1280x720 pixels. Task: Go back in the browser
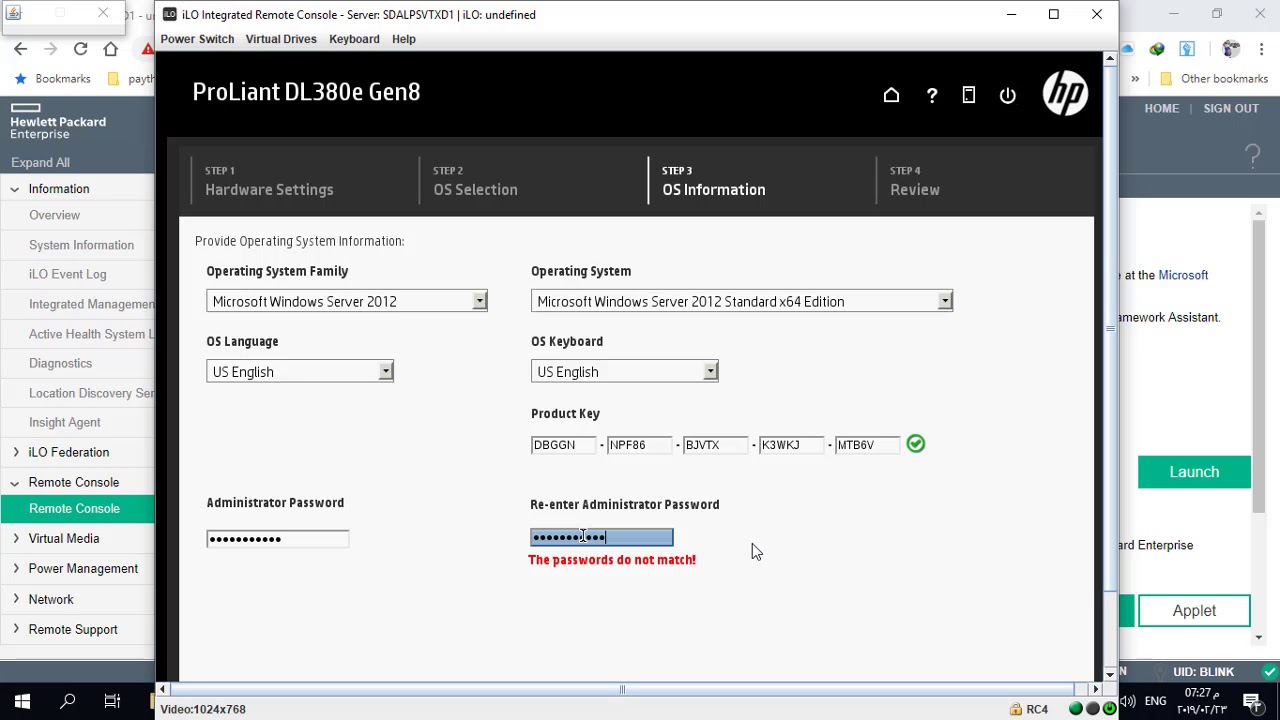(x=21, y=49)
